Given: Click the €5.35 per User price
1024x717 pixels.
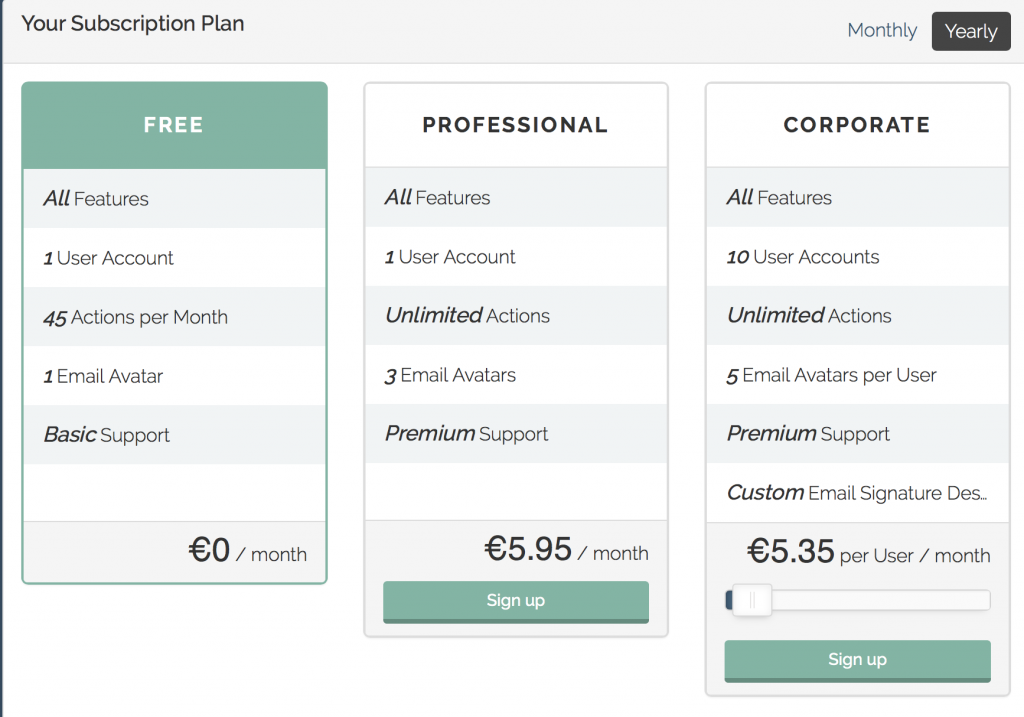Looking at the screenshot, I should pos(869,552).
